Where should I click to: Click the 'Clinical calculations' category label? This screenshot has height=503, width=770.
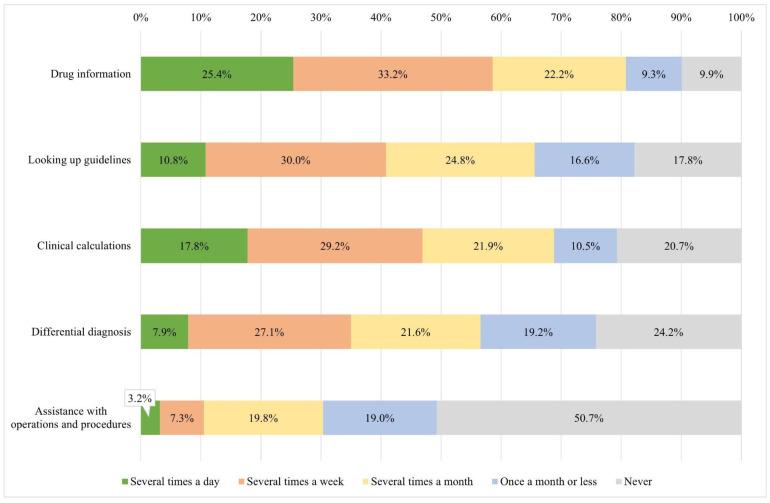(84, 246)
